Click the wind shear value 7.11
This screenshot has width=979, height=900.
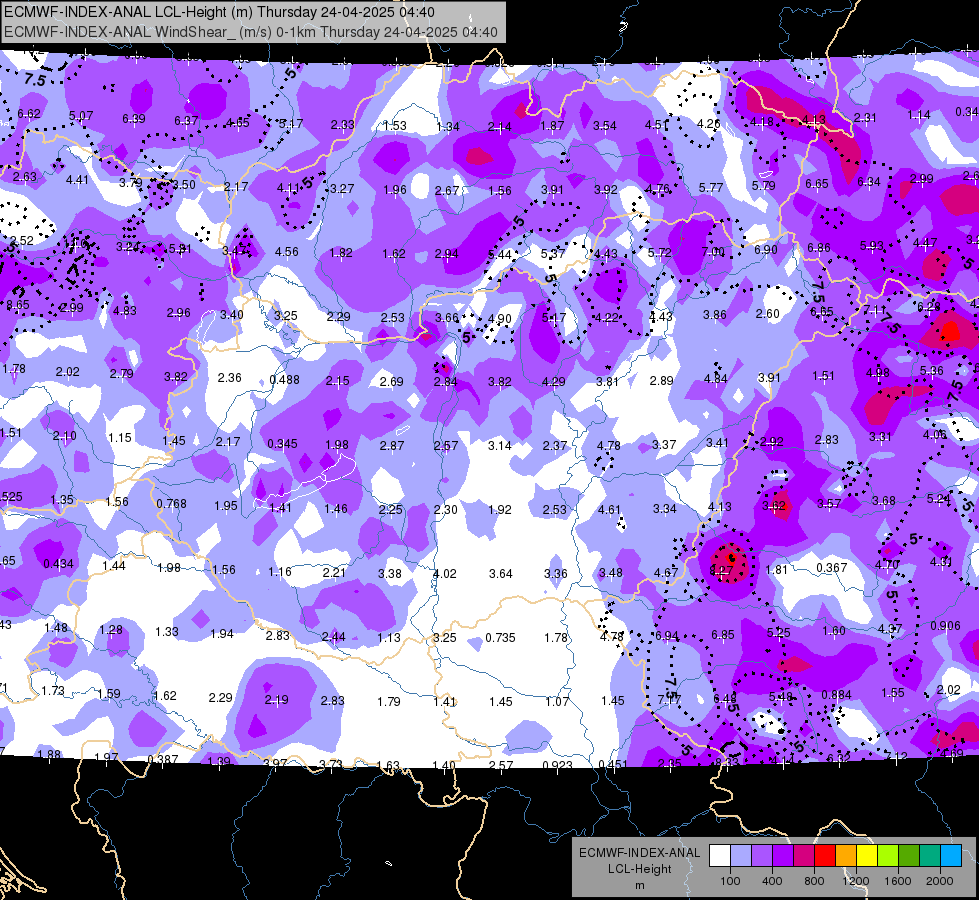(x=875, y=310)
